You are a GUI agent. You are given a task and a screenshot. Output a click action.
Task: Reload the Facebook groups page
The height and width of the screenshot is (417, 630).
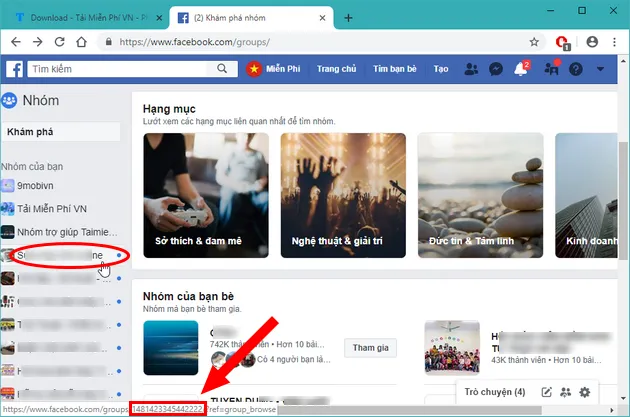click(59, 42)
